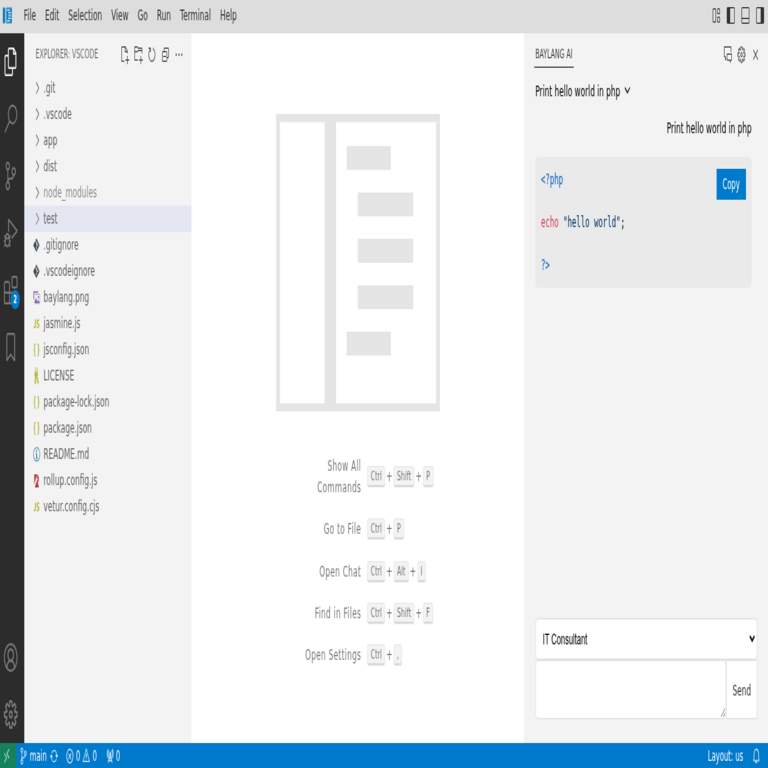Refresh the Explorer file tree
The width and height of the screenshot is (768, 768).
152,55
